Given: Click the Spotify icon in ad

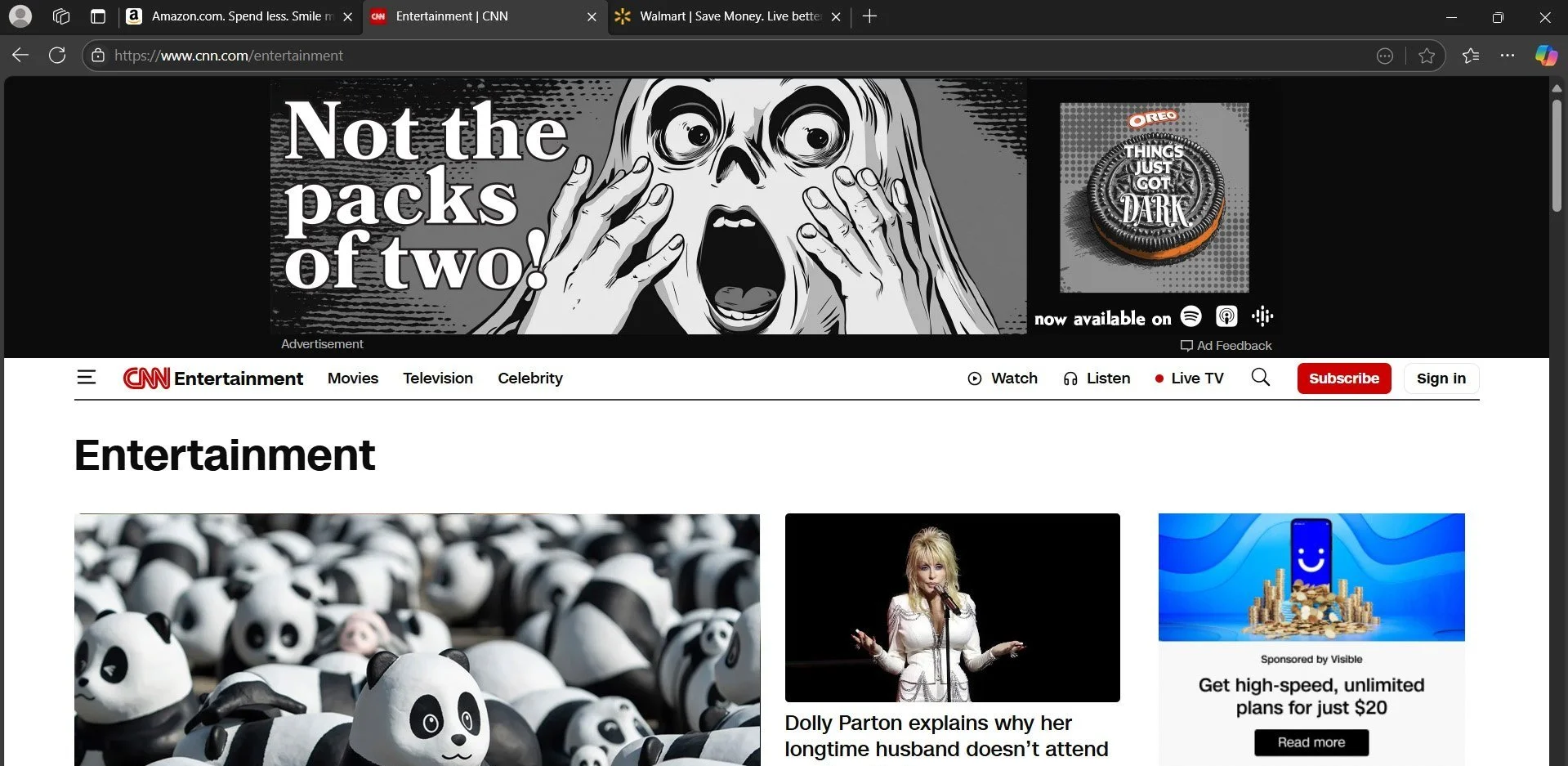Looking at the screenshot, I should pyautogui.click(x=1191, y=316).
